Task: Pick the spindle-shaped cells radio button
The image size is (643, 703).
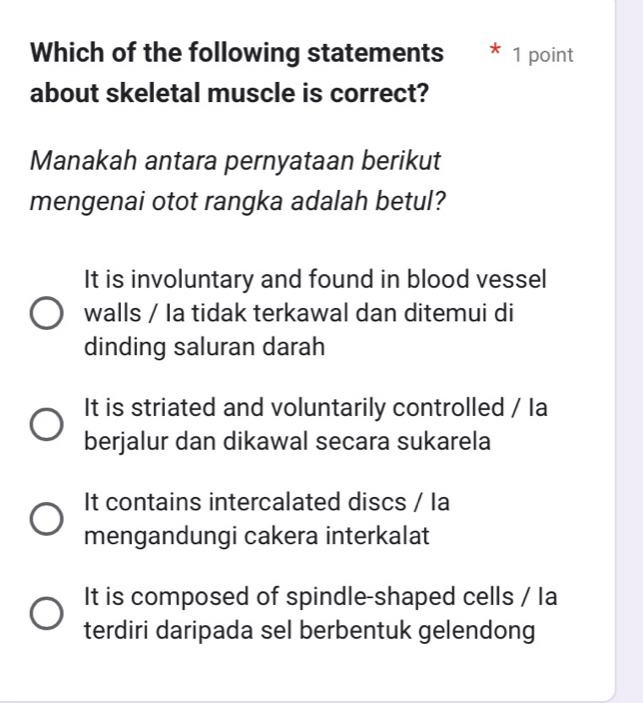Action: coord(46,615)
